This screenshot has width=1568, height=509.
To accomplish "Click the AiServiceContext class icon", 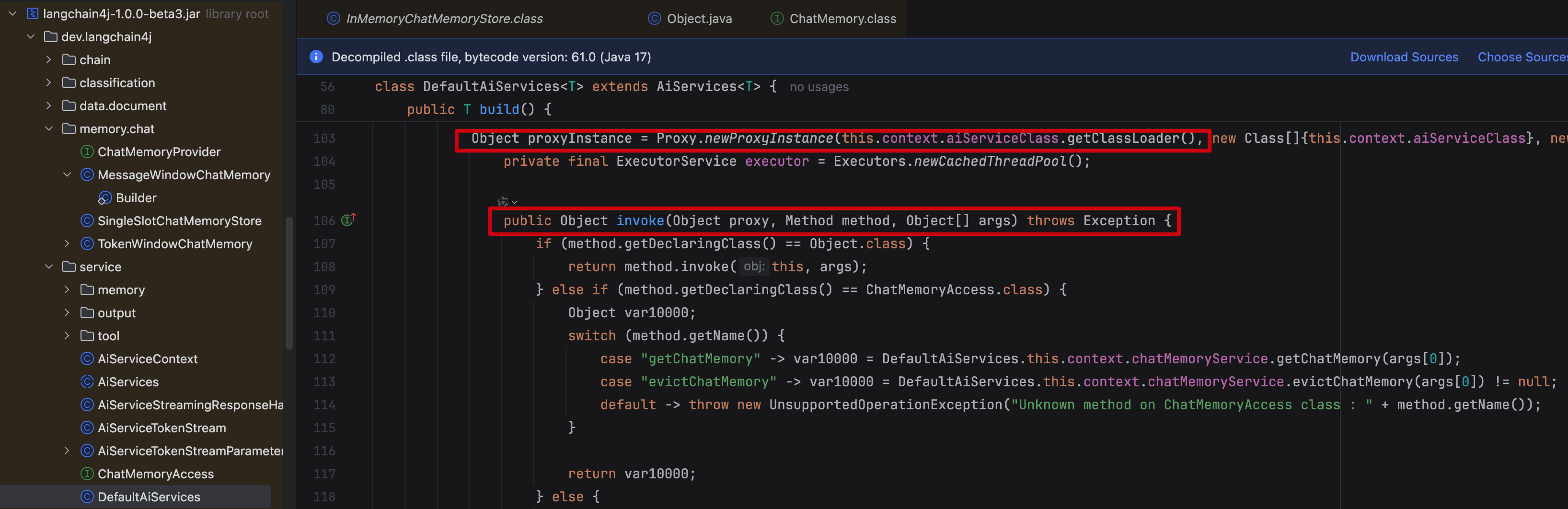I will (x=87, y=359).
